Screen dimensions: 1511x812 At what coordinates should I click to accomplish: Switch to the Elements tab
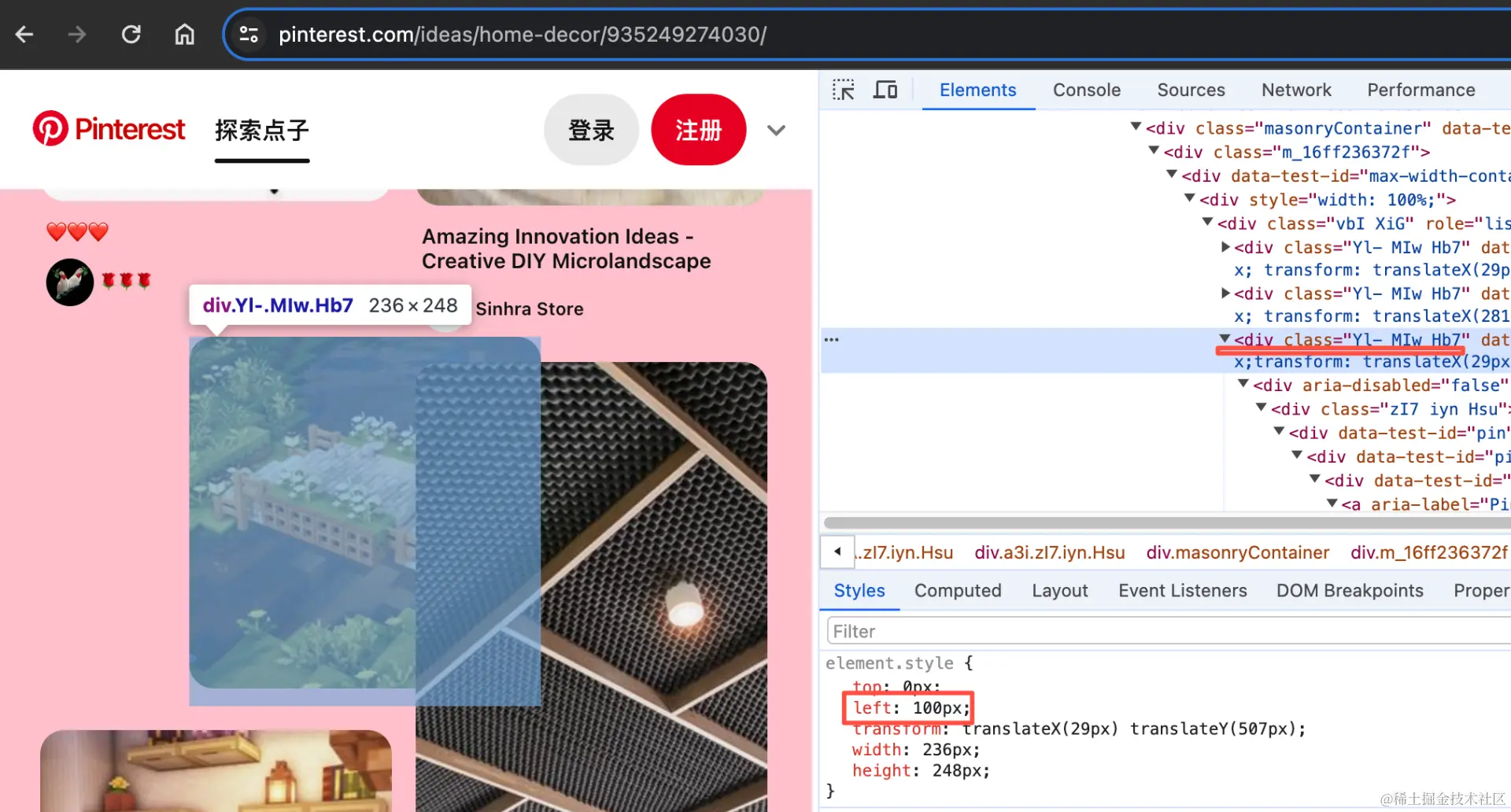click(x=977, y=90)
